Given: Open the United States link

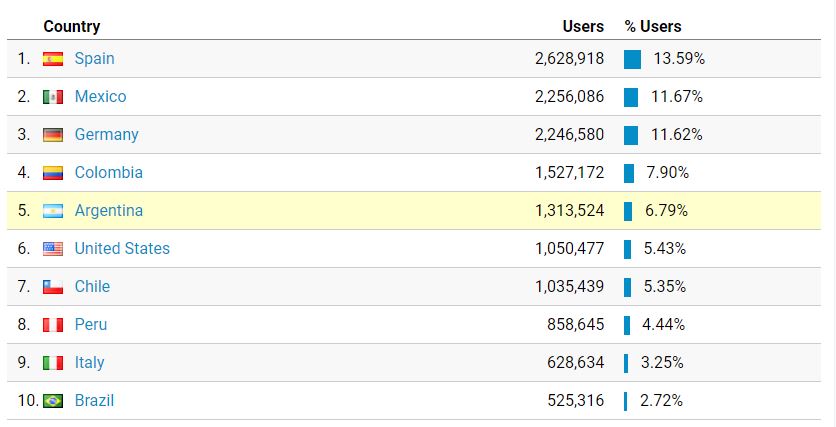Looking at the screenshot, I should [122, 248].
